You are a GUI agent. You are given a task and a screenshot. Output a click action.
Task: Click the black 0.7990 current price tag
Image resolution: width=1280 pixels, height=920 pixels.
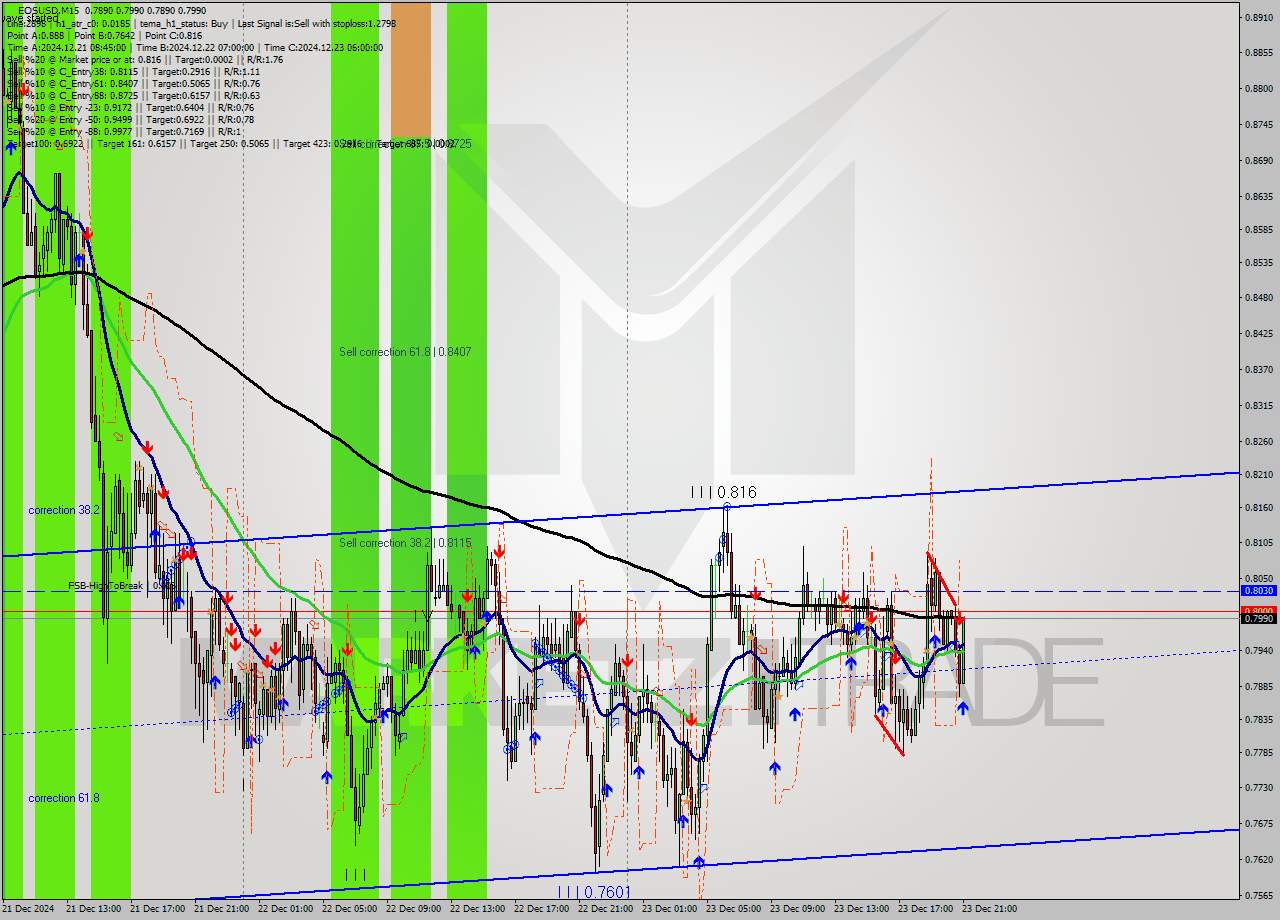click(1258, 619)
